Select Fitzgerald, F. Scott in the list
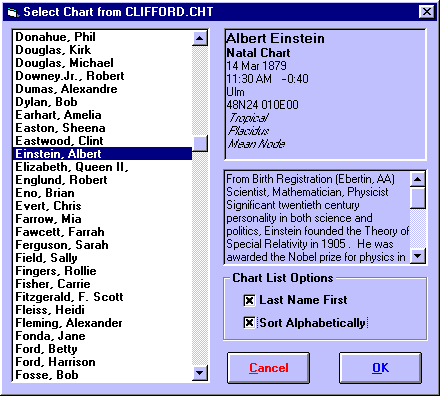Viewport: 440px width, 396px height. 102,297
